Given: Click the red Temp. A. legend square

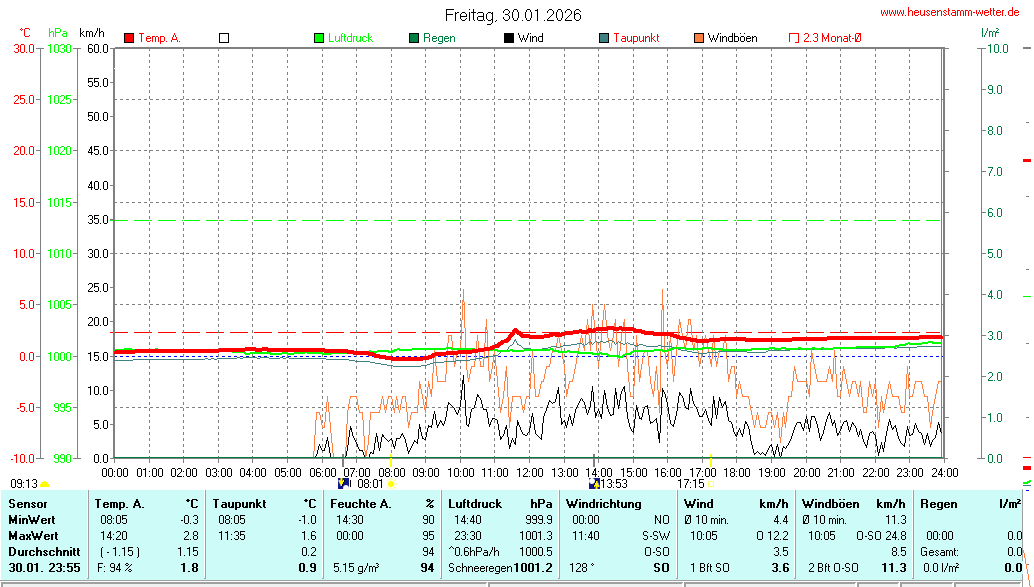Looking at the screenshot, I should point(129,38).
